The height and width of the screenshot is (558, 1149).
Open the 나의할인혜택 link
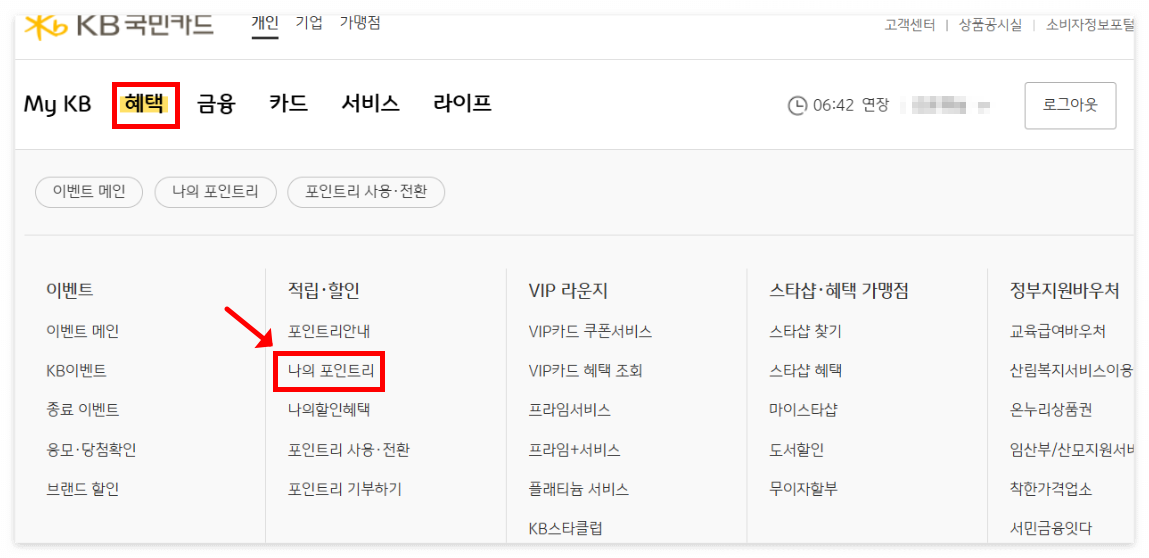(x=329, y=410)
